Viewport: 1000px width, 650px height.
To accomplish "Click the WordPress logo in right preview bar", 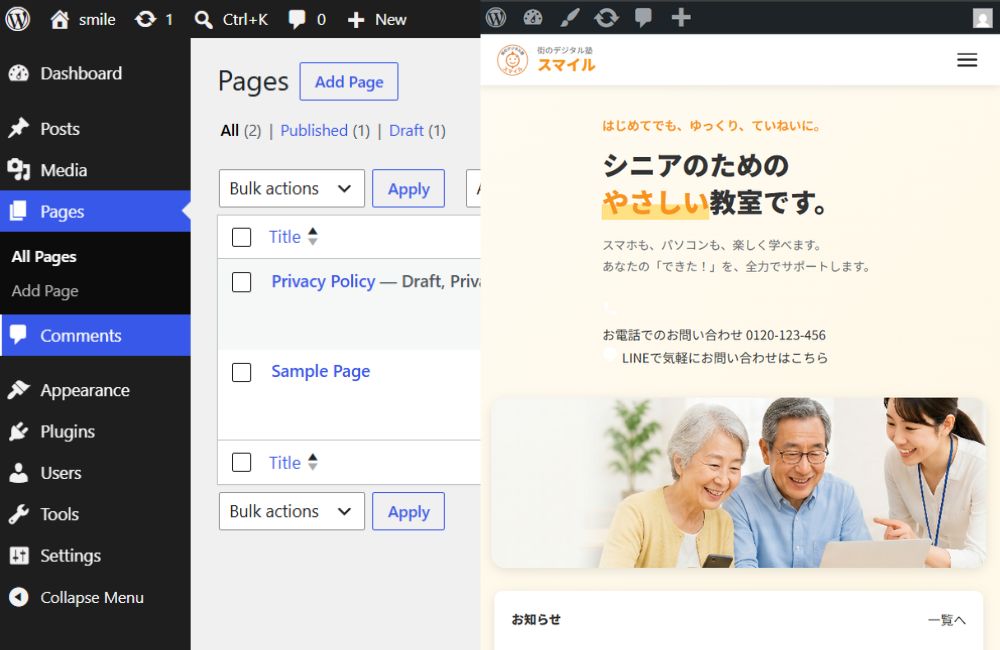I will (x=496, y=17).
